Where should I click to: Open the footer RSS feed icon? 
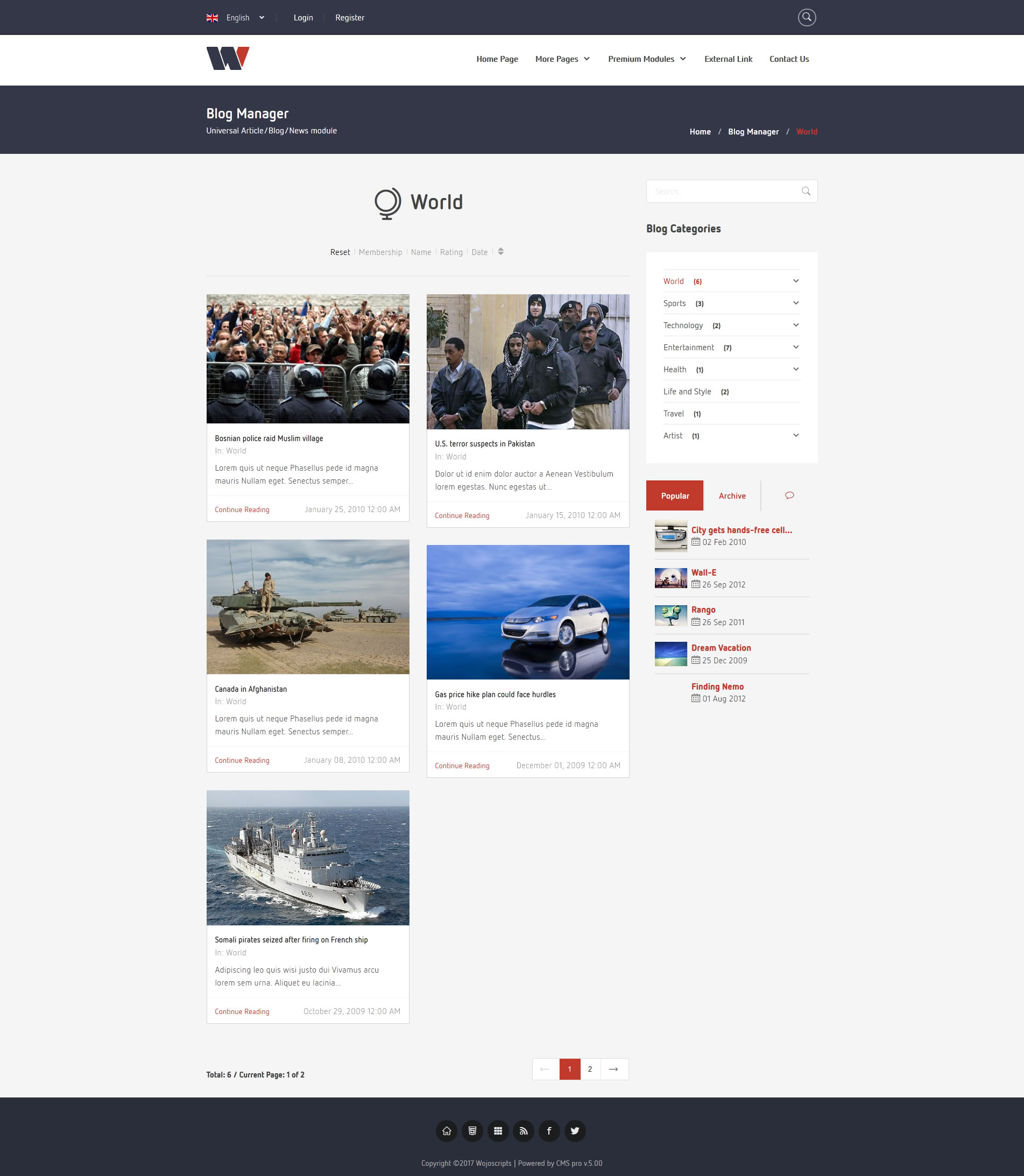pos(524,1131)
